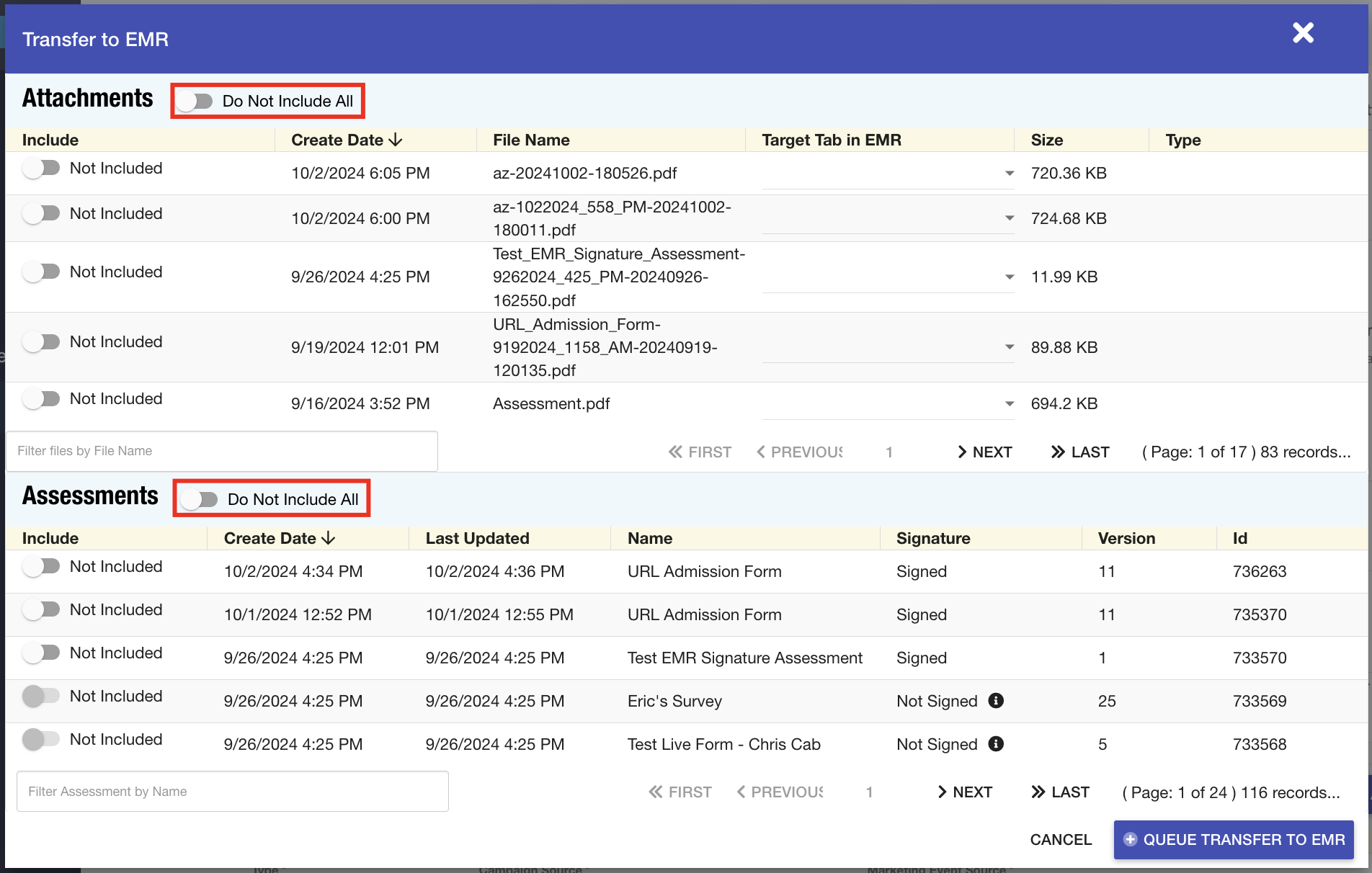Click Queue Transfer to EMR button
1372x873 pixels.
pyautogui.click(x=1233, y=840)
